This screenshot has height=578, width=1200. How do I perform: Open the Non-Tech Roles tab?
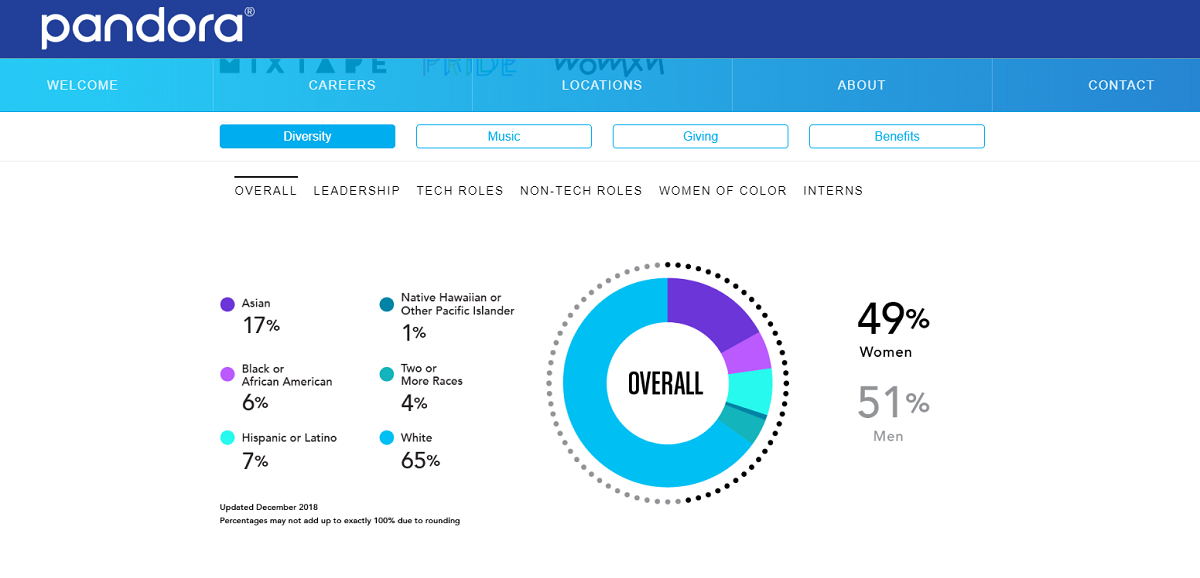pos(581,190)
